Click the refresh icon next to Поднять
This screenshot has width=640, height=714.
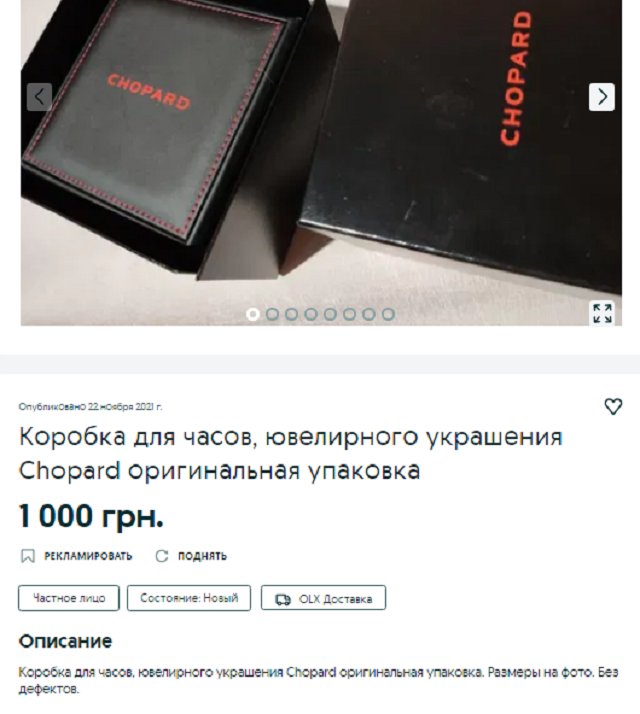[162, 556]
